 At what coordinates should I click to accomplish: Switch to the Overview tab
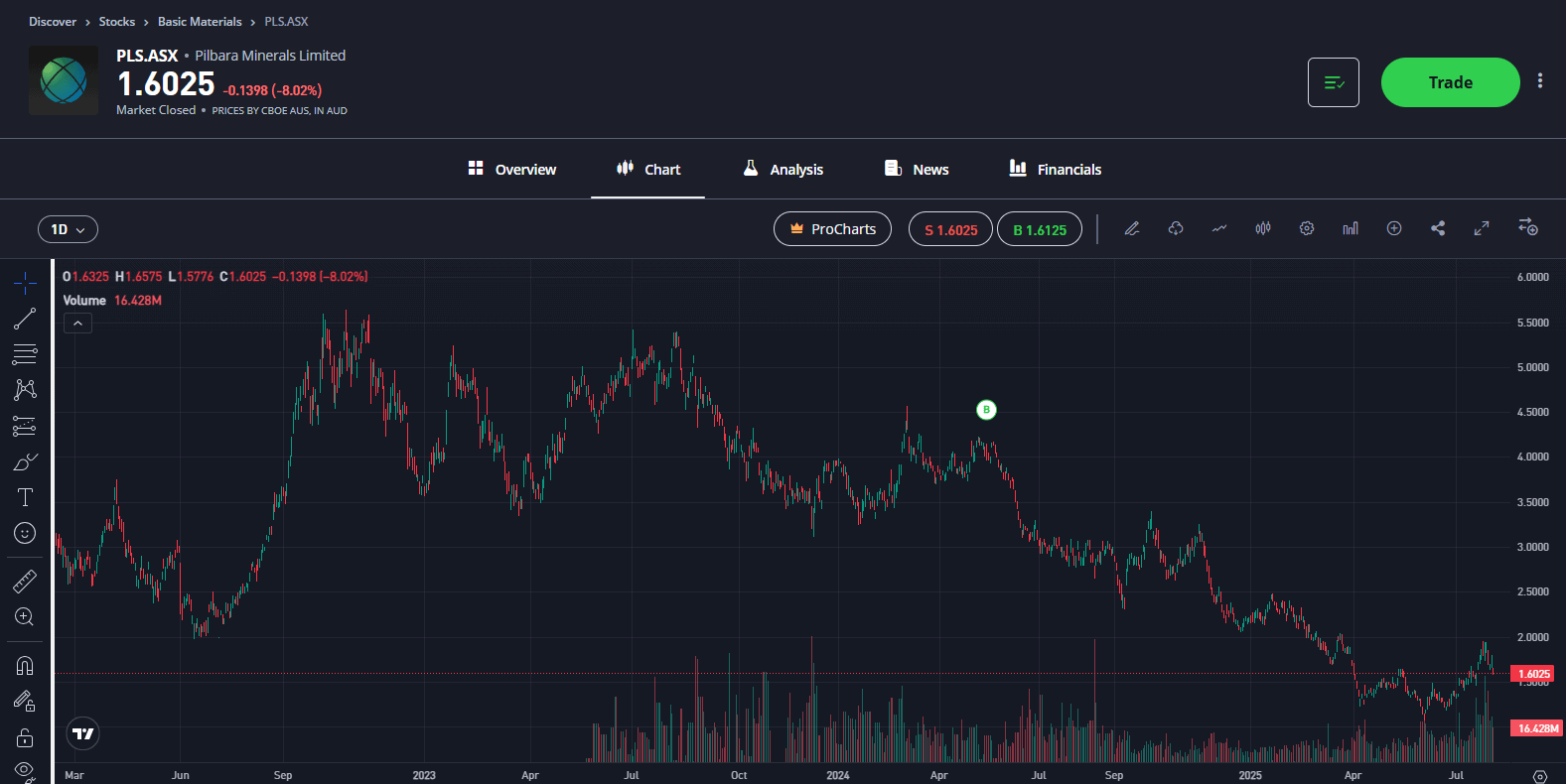[x=512, y=170]
